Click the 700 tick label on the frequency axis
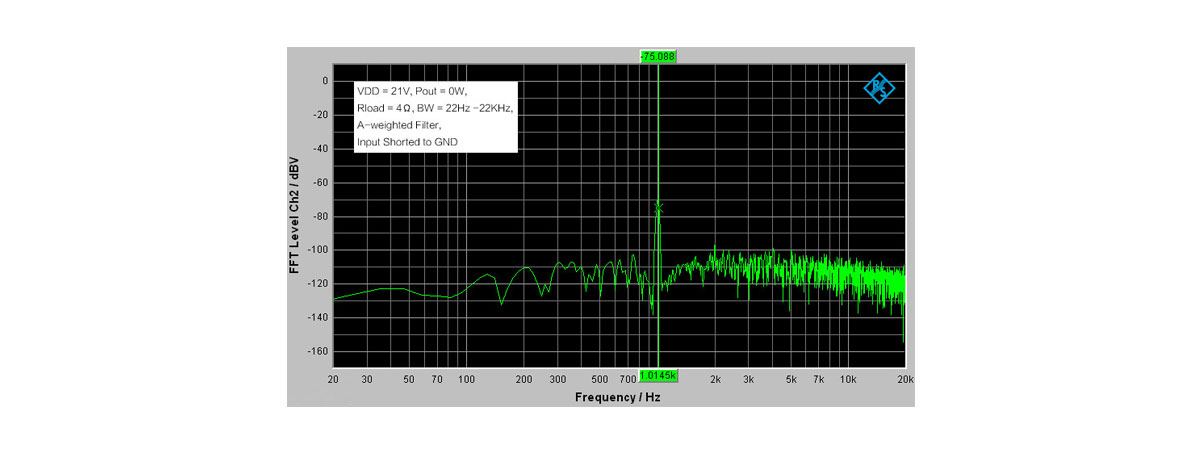1200x450 pixels. [x=627, y=381]
